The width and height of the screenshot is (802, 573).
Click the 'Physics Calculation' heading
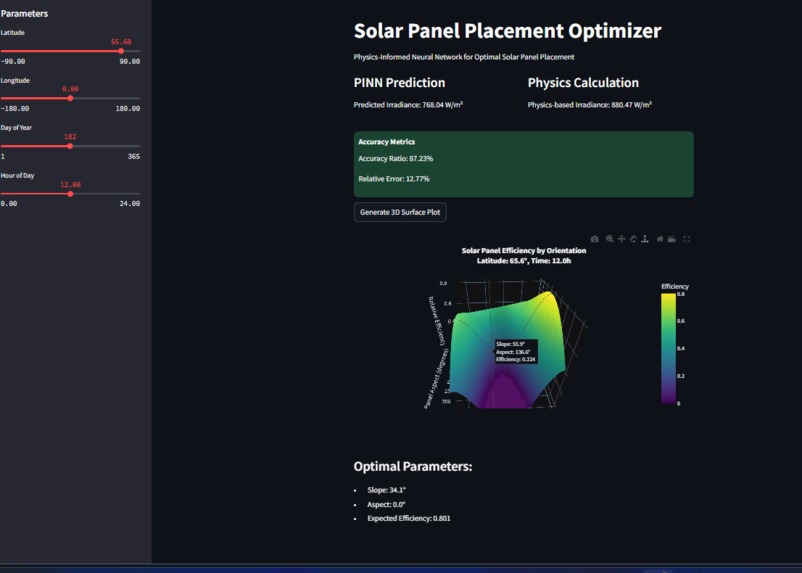583,83
